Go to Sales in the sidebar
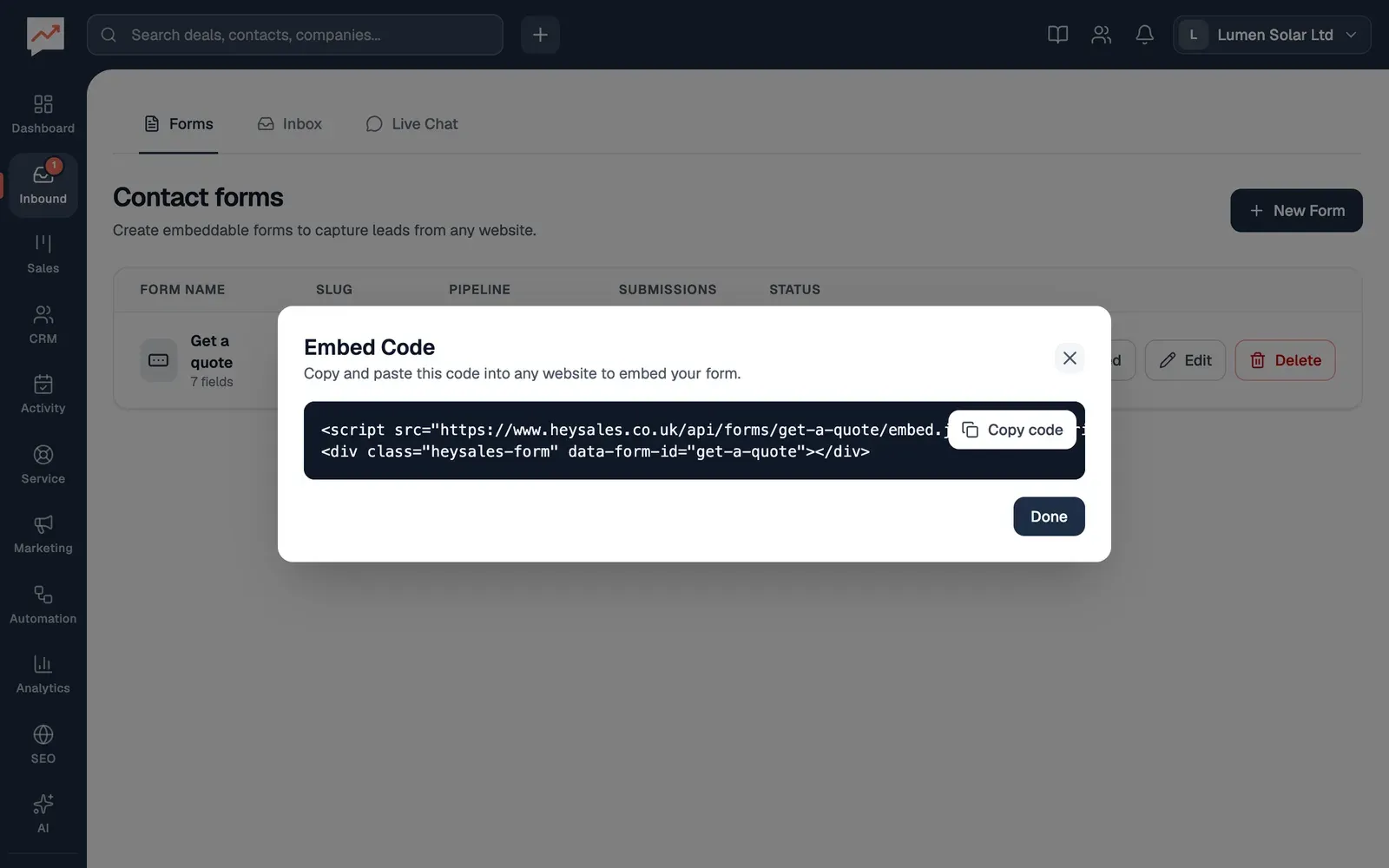 [x=43, y=254]
